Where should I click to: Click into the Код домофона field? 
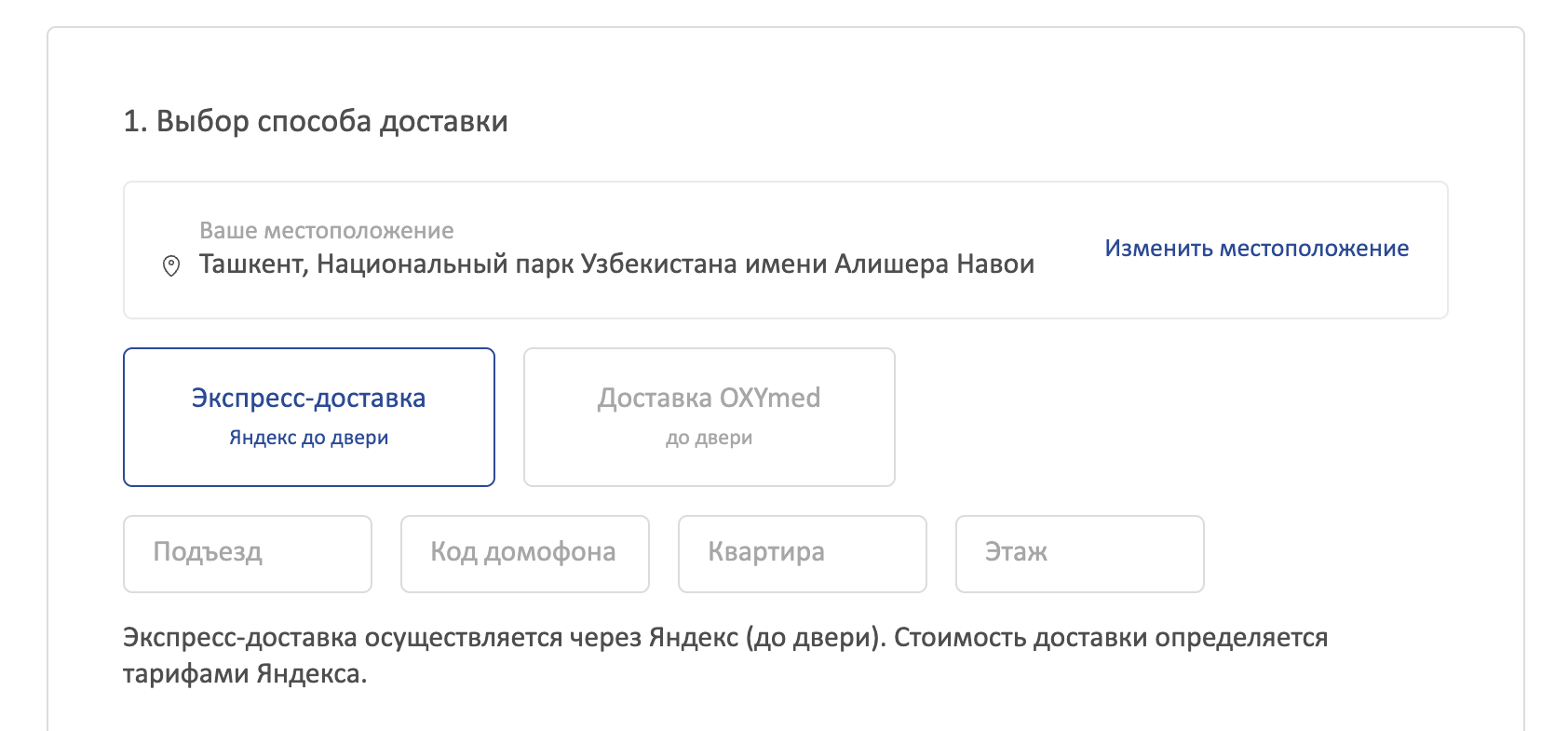(x=524, y=553)
